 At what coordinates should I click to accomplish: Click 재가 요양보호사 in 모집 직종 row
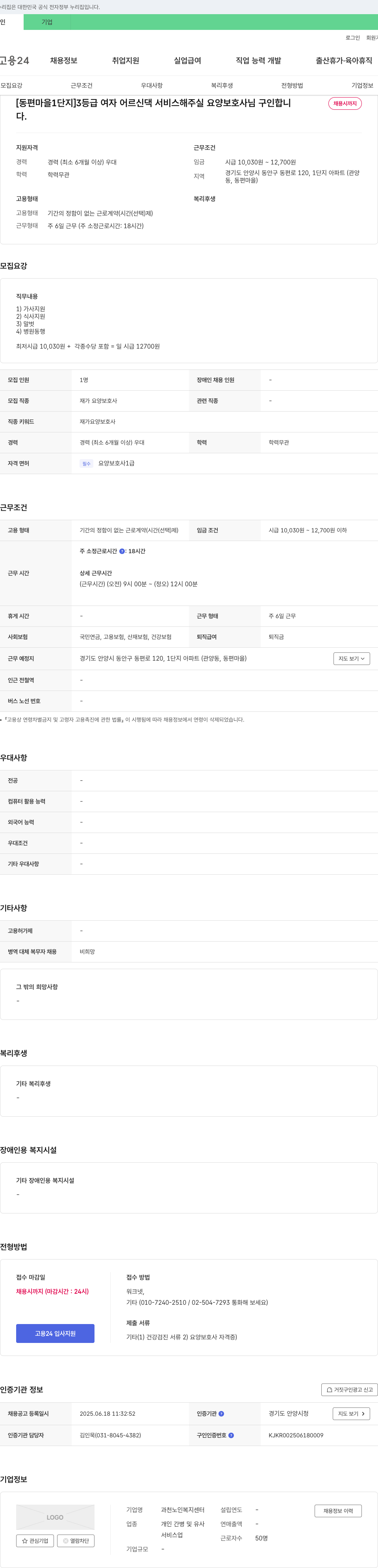[x=98, y=401]
